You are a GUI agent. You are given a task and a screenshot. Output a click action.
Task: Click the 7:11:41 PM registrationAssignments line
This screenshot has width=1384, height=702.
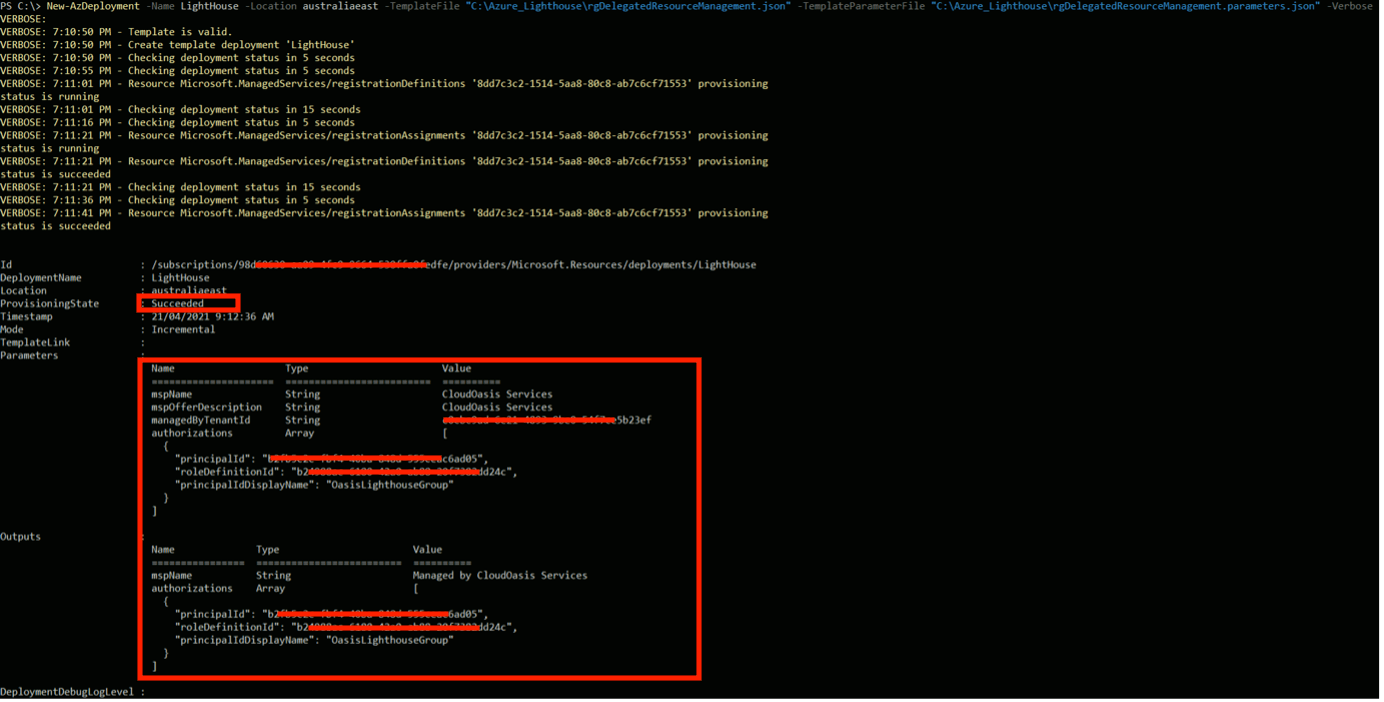pos(384,219)
